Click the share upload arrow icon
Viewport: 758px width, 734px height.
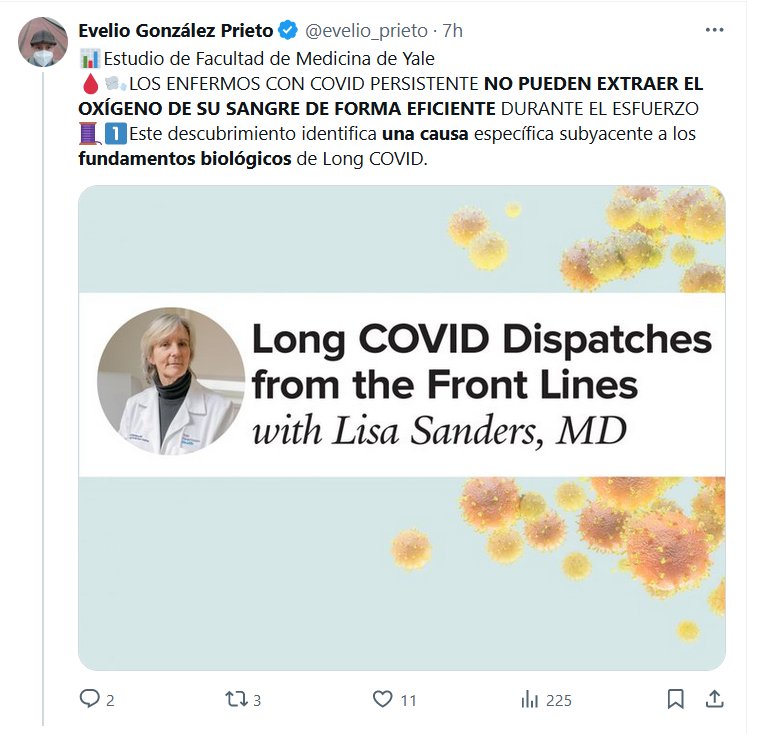[714, 698]
